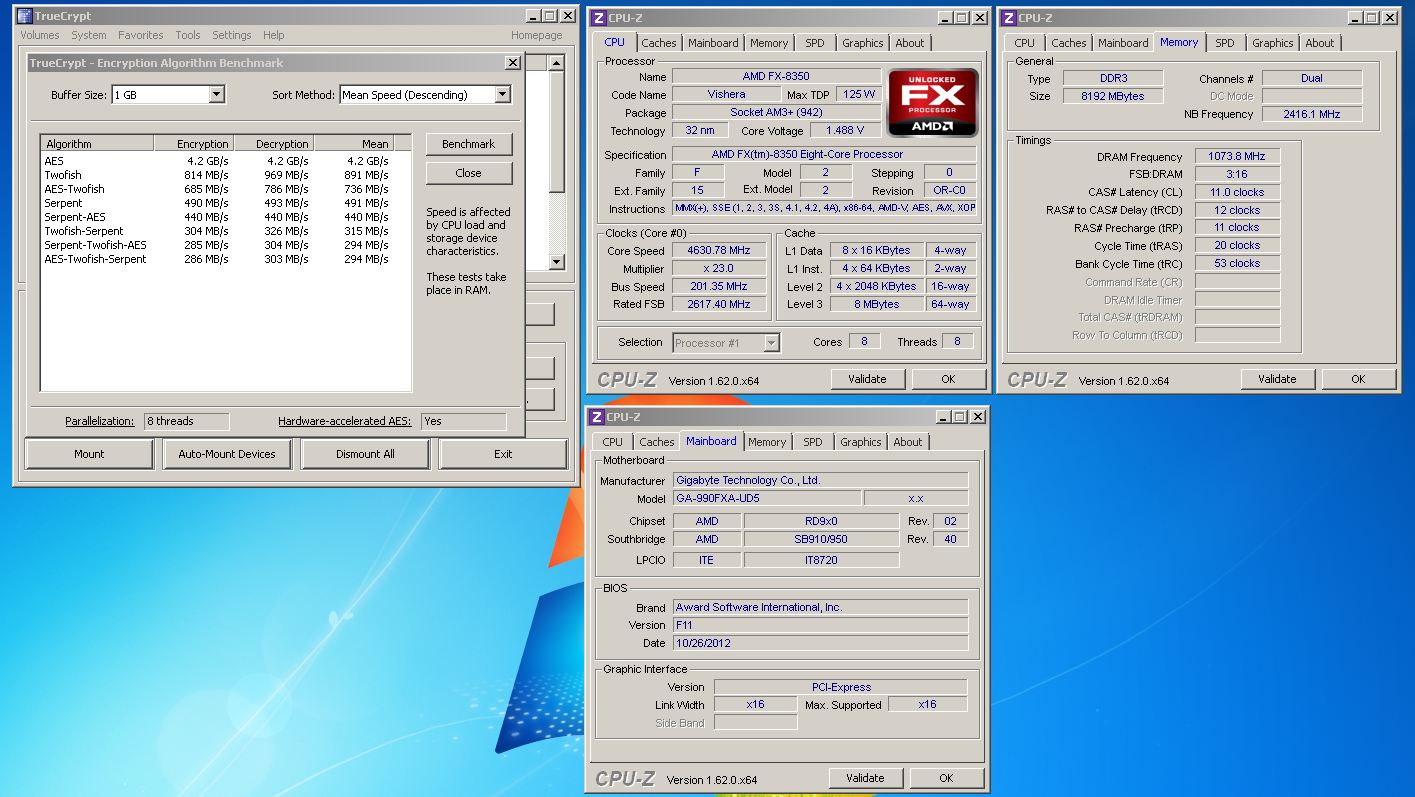This screenshot has width=1415, height=797.
Task: Open the TrueCrypt Settings menu
Action: point(231,35)
